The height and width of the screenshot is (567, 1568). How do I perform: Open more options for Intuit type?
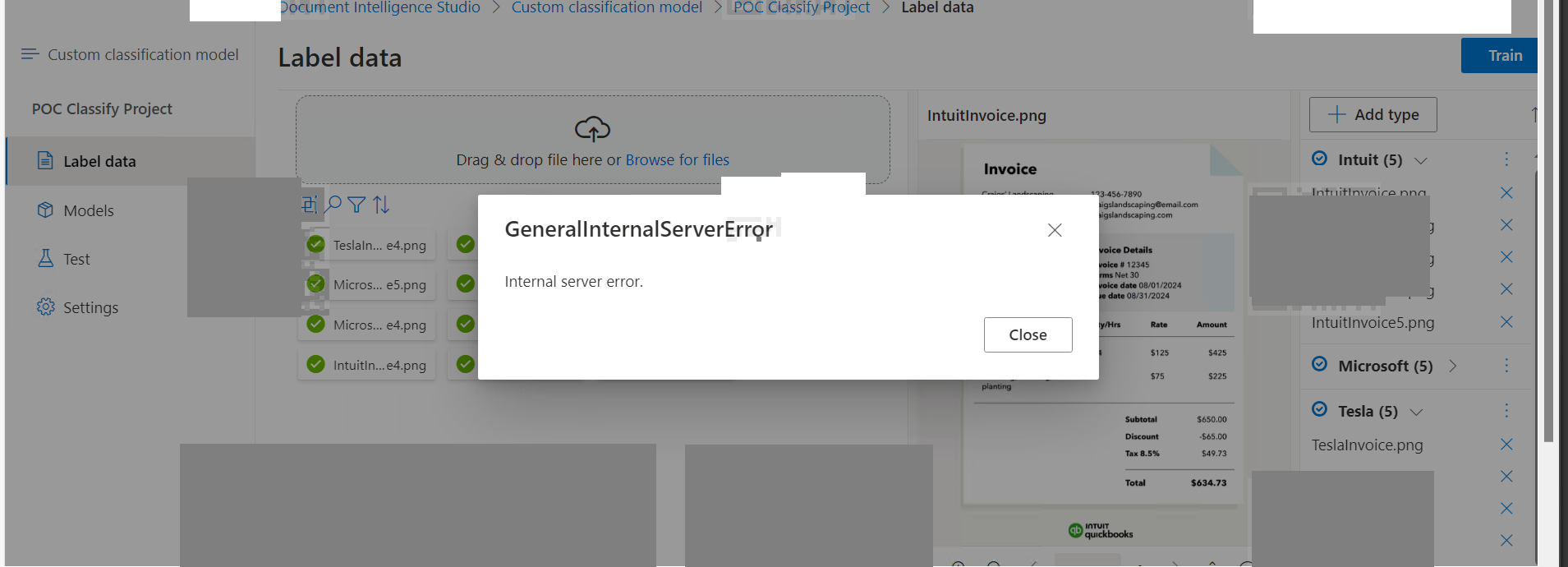point(1506,159)
